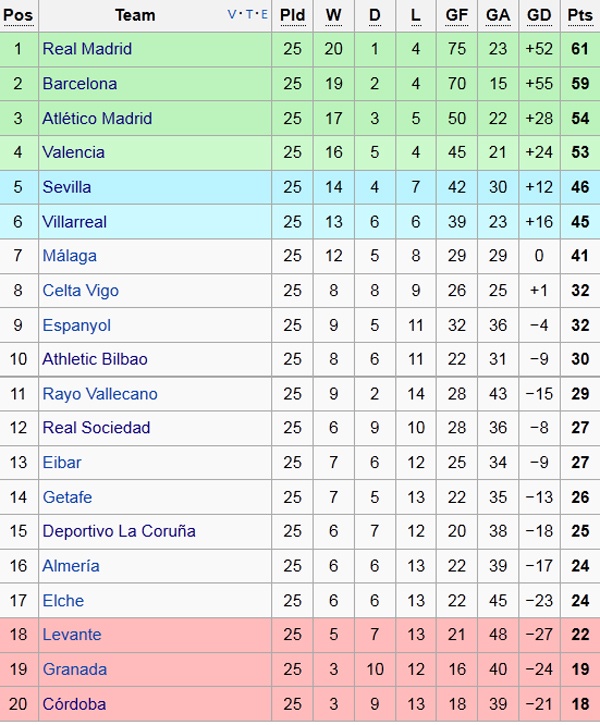Open the Atlético Madrid link
This screenshot has width=600, height=725.
coord(97,118)
